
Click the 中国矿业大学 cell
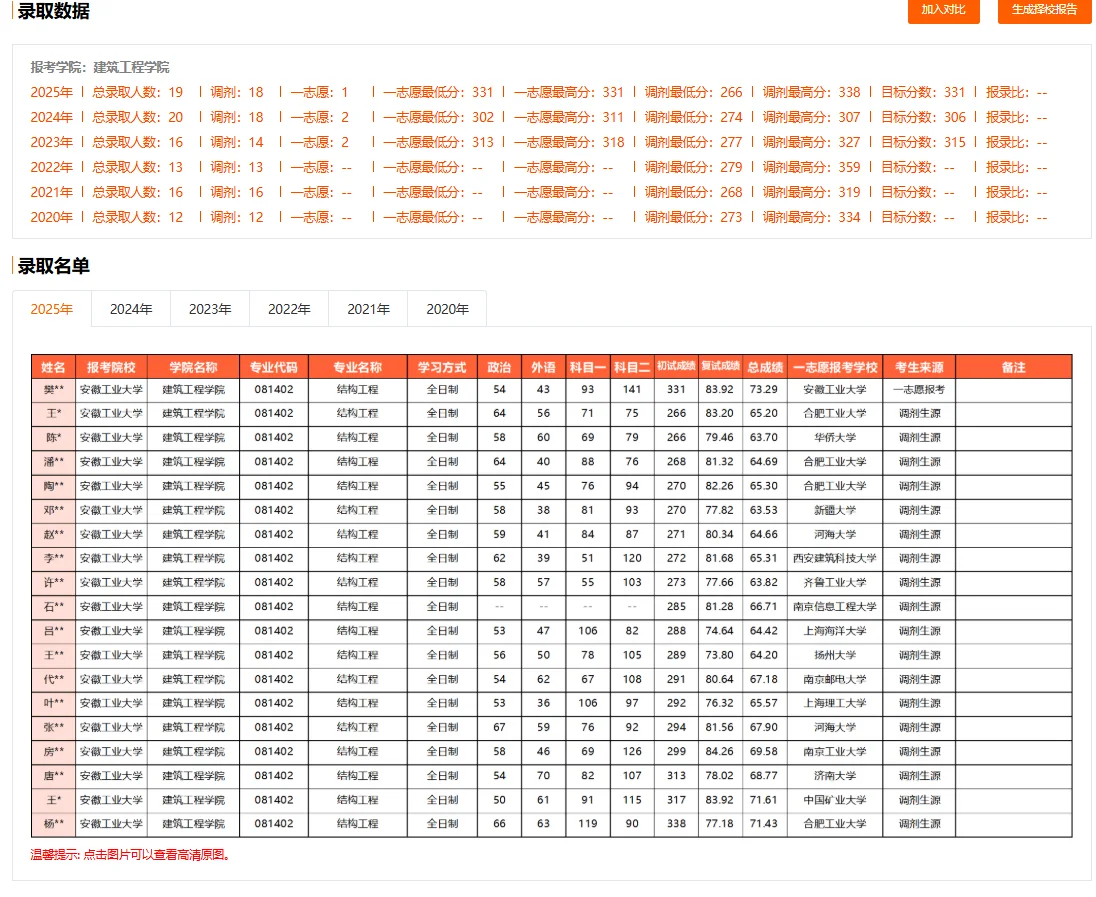835,800
